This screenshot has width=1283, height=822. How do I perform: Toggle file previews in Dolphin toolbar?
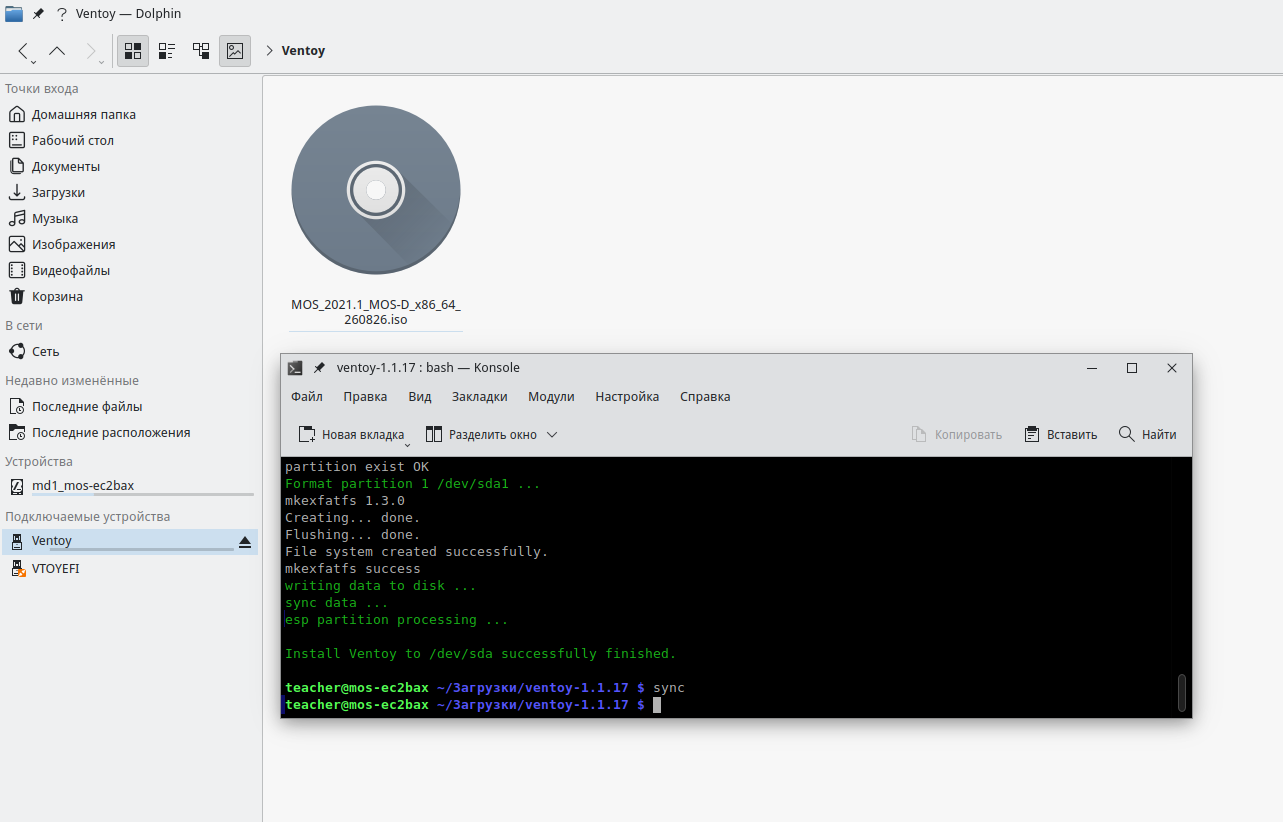(x=235, y=50)
